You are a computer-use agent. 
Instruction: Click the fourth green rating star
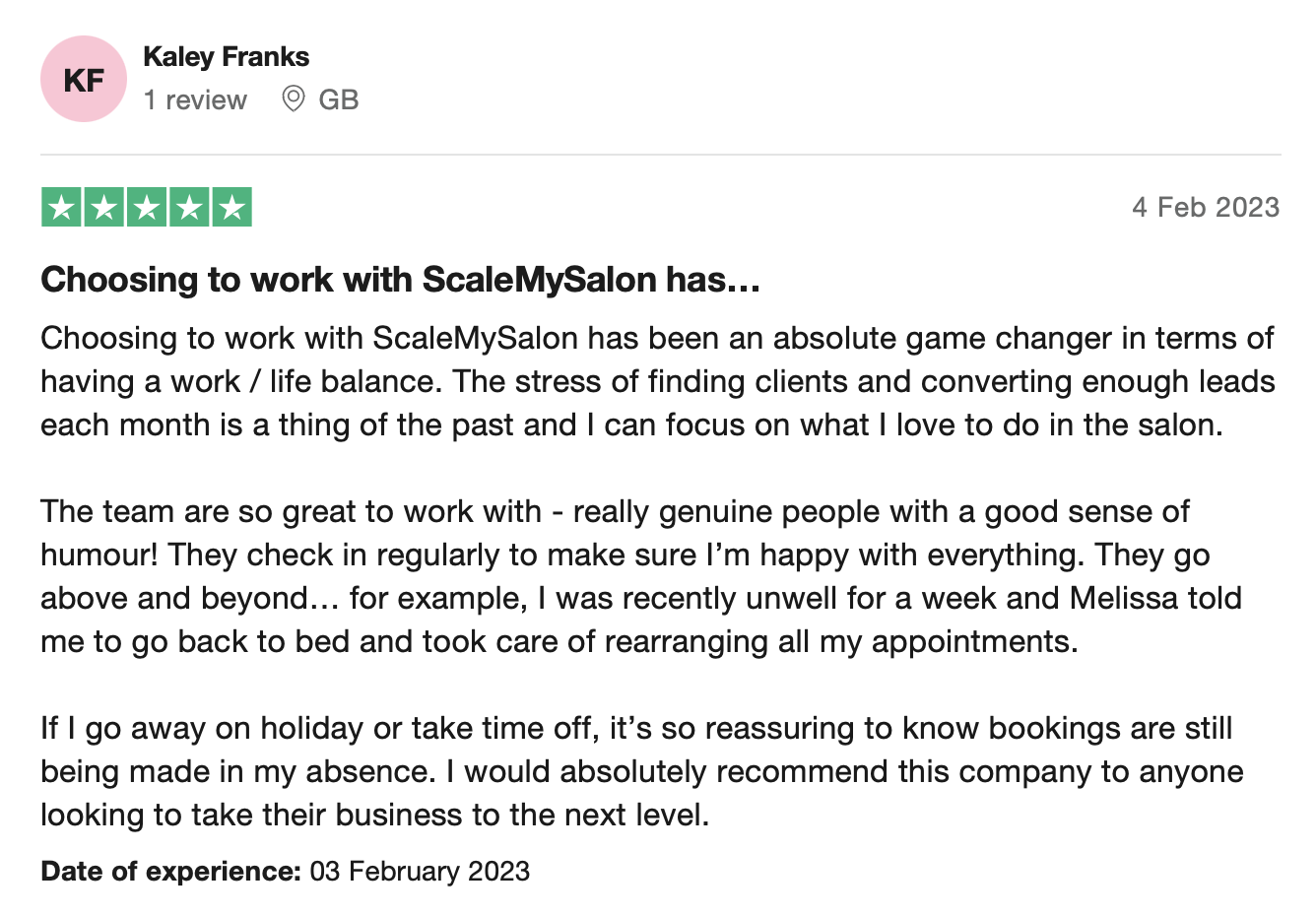(189, 207)
